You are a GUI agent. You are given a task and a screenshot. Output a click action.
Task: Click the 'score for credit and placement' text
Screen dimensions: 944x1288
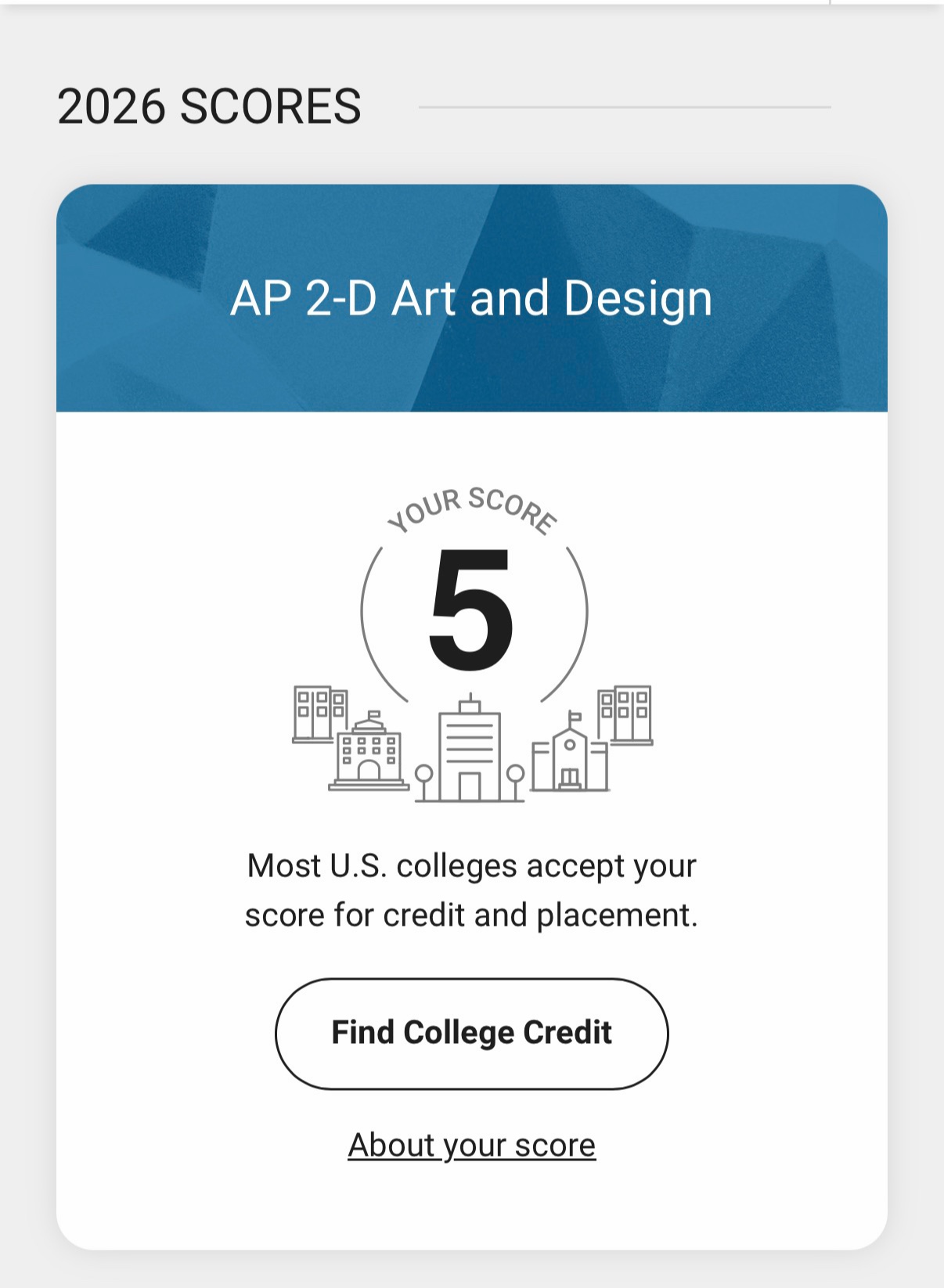470,916
